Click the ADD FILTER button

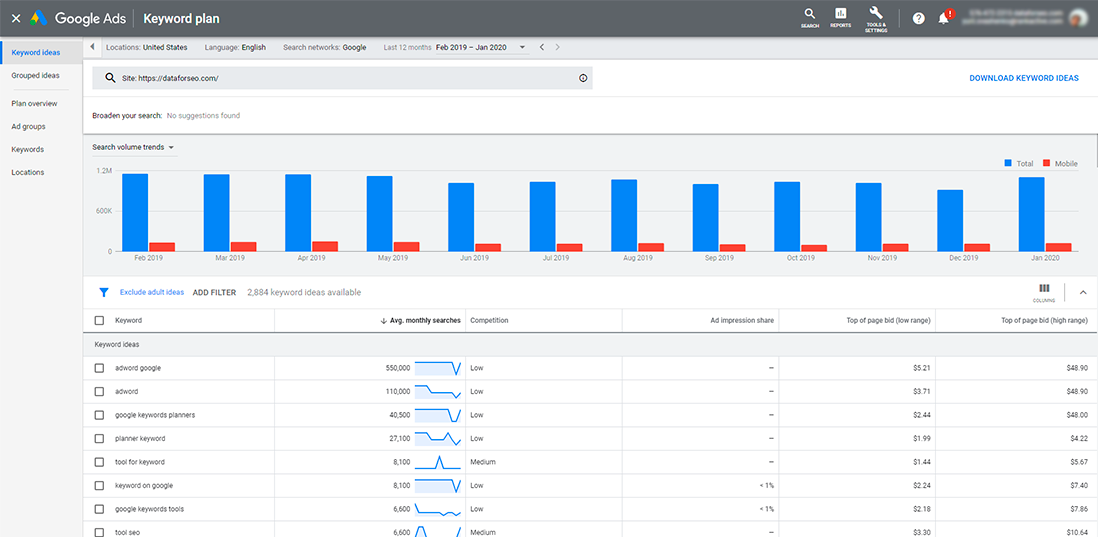click(214, 293)
